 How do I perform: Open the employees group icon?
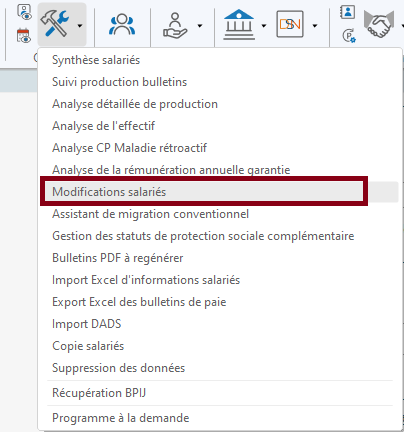122,24
